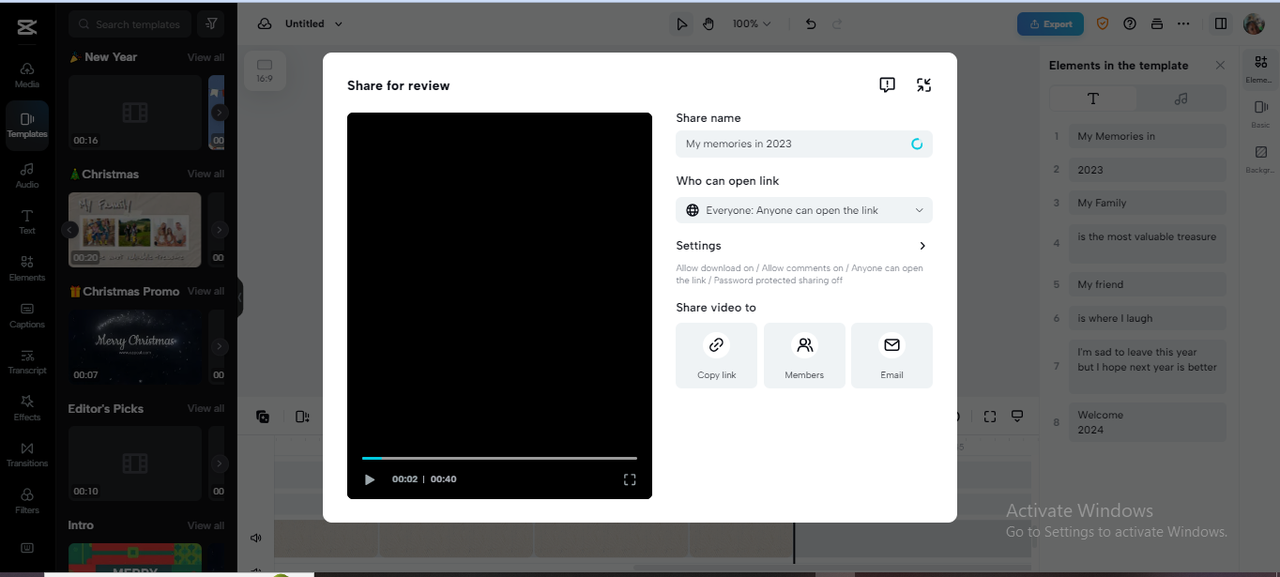Collapse the templates side panel

(x=240, y=297)
